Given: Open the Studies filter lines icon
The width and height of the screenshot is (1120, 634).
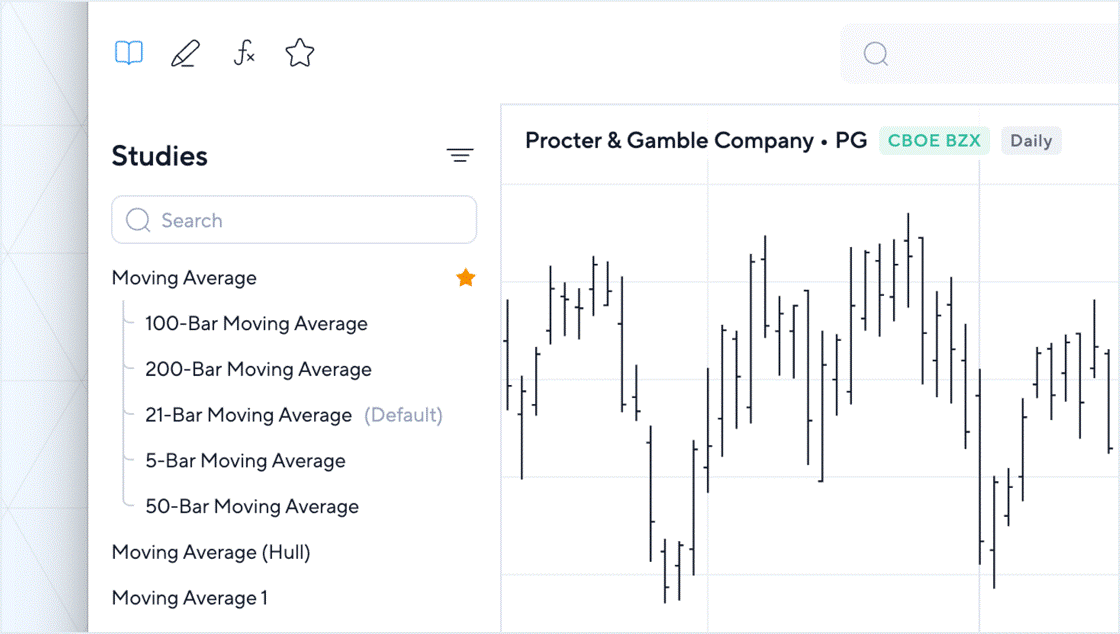Looking at the screenshot, I should pos(460,155).
